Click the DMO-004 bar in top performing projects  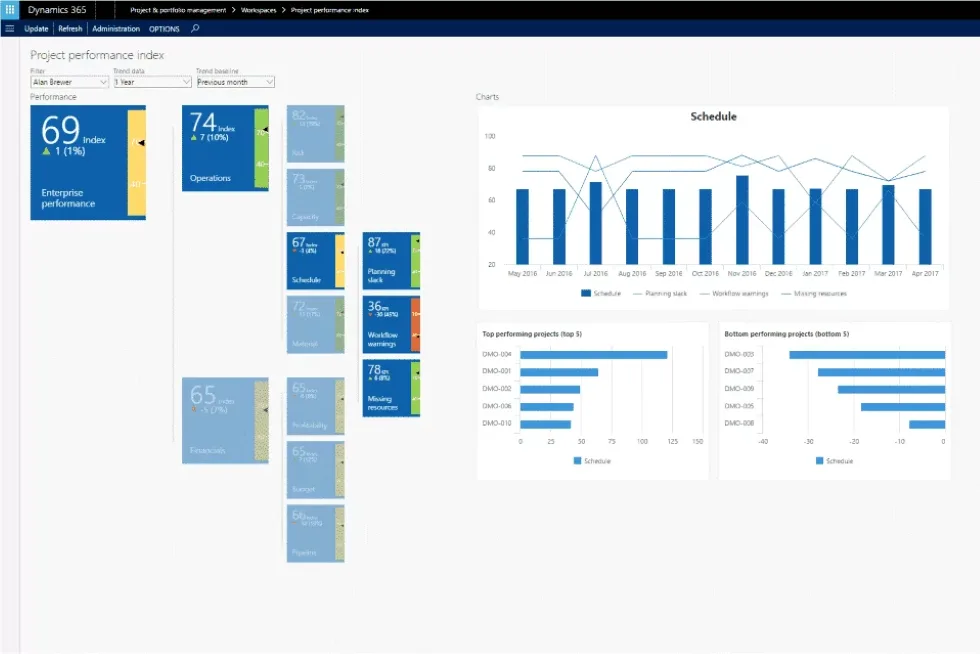point(594,355)
